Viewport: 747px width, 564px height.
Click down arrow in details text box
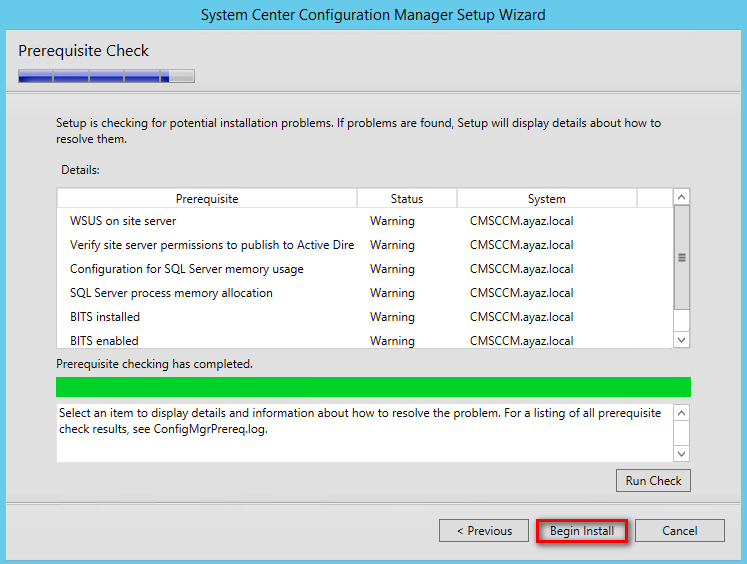pos(682,453)
